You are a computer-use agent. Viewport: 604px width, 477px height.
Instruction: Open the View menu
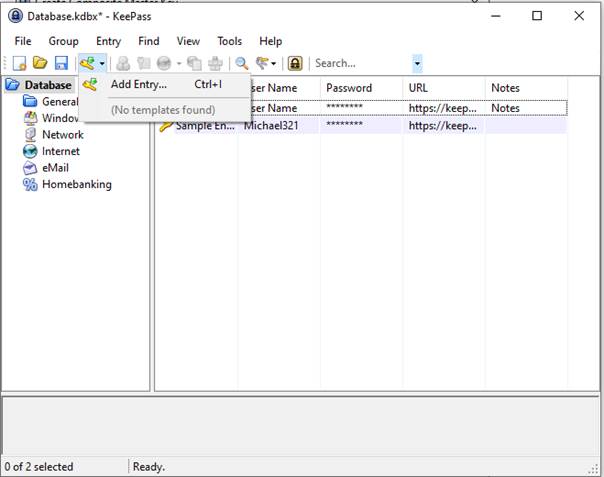click(188, 41)
